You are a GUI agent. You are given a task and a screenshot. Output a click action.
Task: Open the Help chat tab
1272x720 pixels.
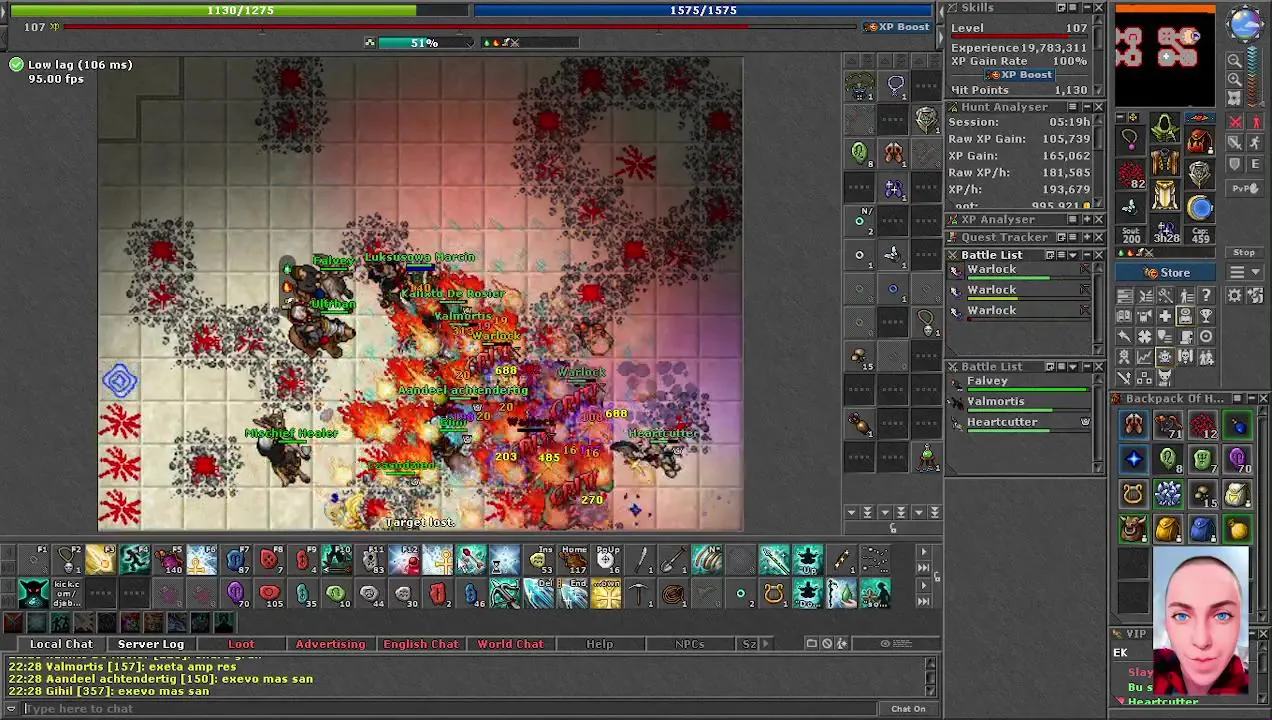tap(600, 644)
